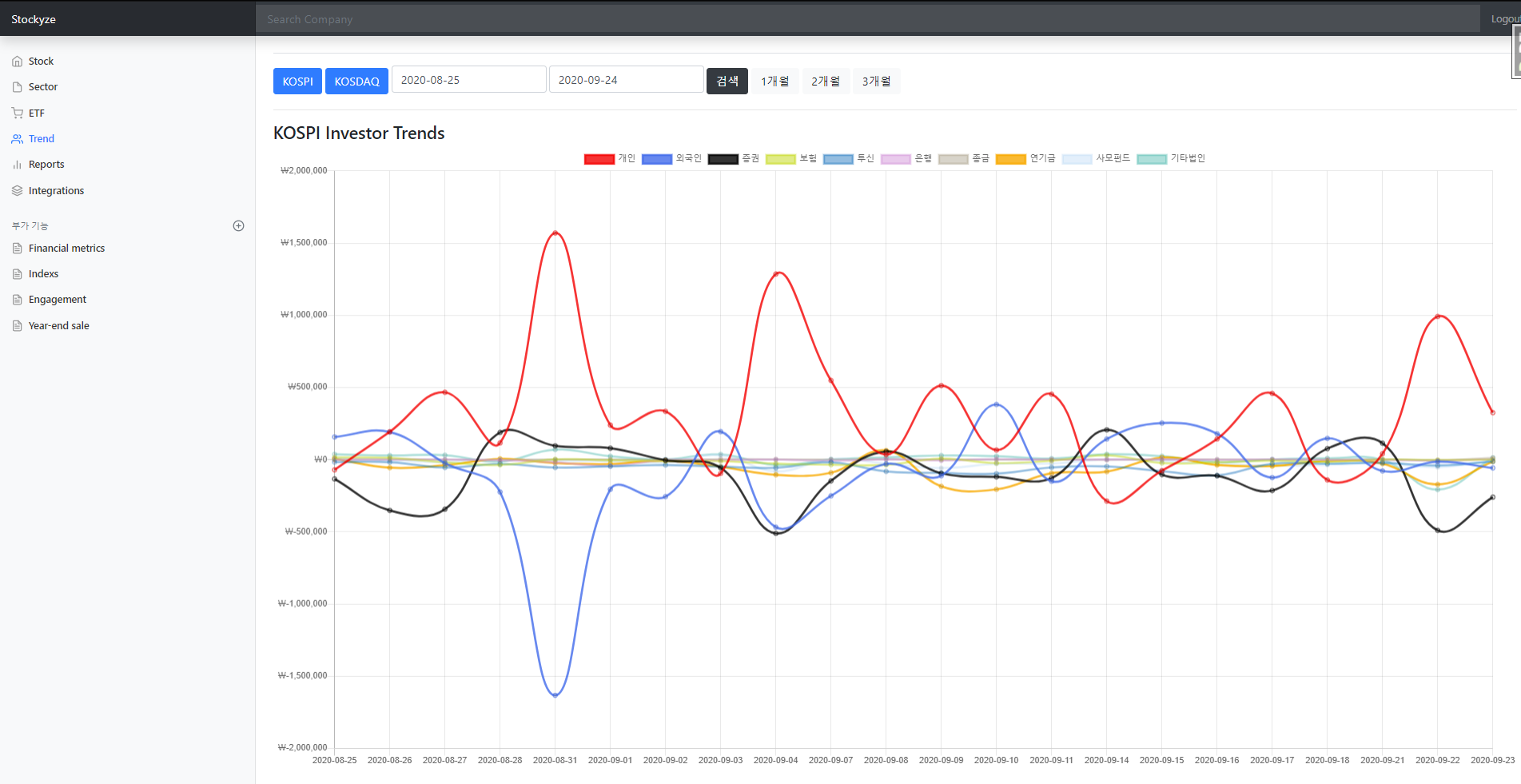Screen dimensions: 1521x784
Task: Click the Stockyze brand logo
Action: [x=34, y=19]
